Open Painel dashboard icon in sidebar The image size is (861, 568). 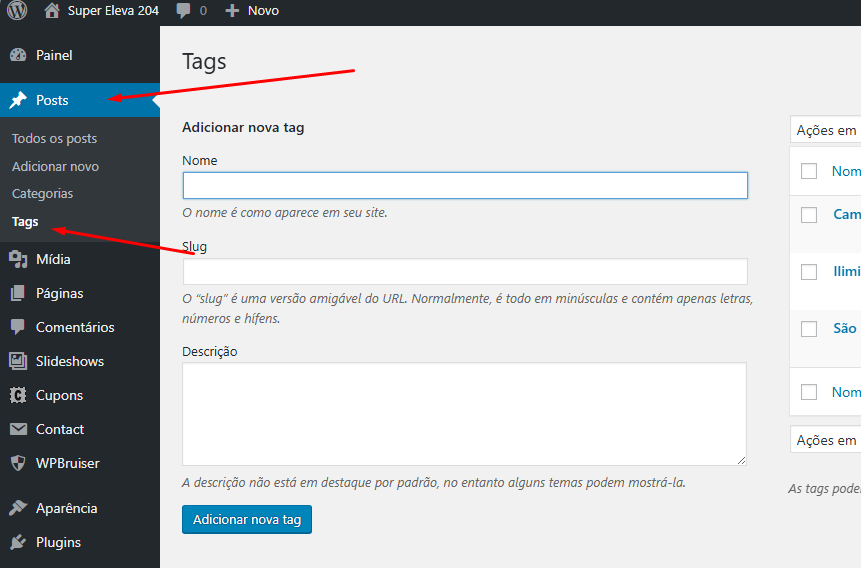18,55
